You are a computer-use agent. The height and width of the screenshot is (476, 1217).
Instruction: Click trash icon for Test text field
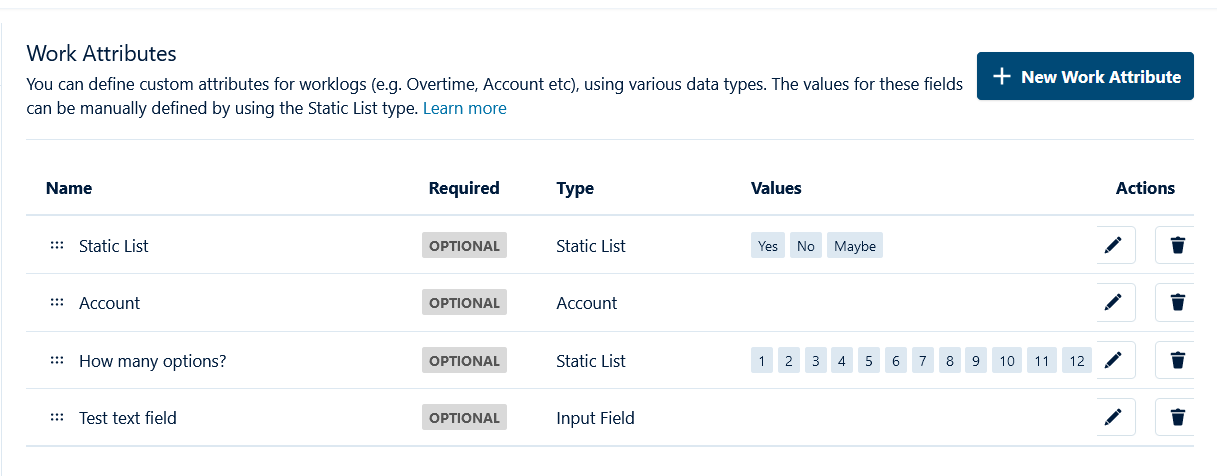[x=1176, y=417]
